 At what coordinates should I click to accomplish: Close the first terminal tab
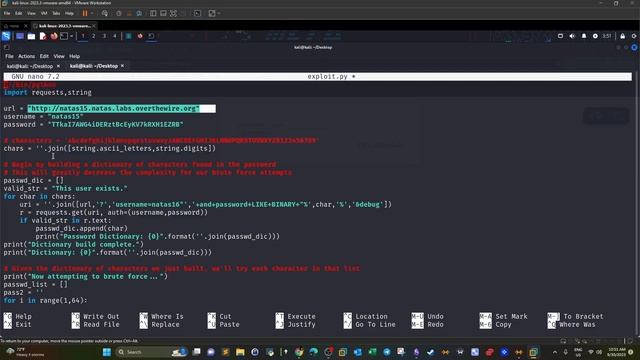click(58, 66)
